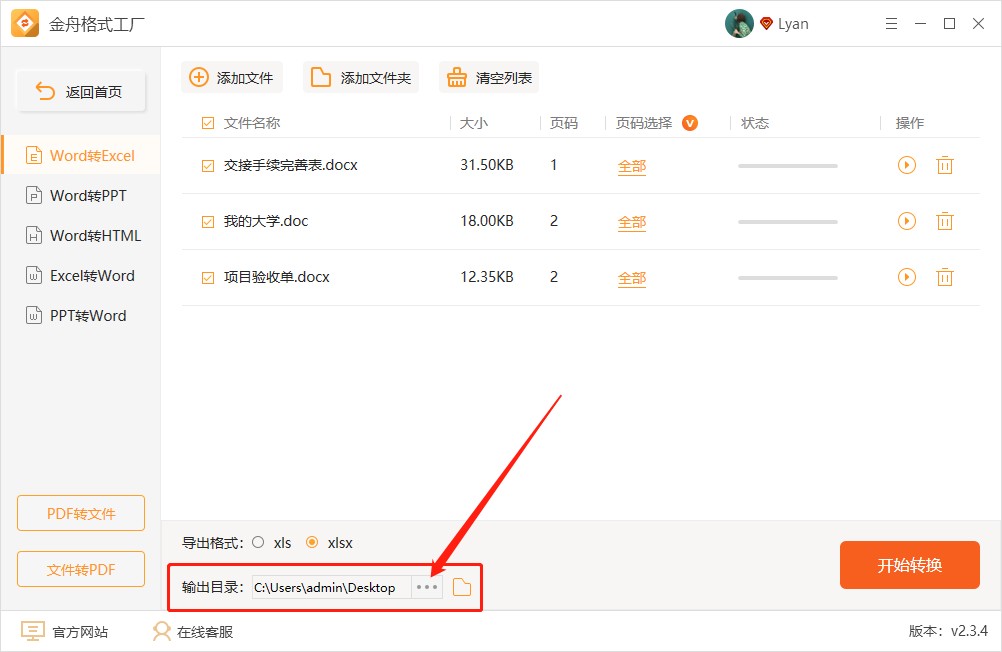Open the hamburger menu at top right
Viewport: 1002px width, 652px height.
(891, 23)
